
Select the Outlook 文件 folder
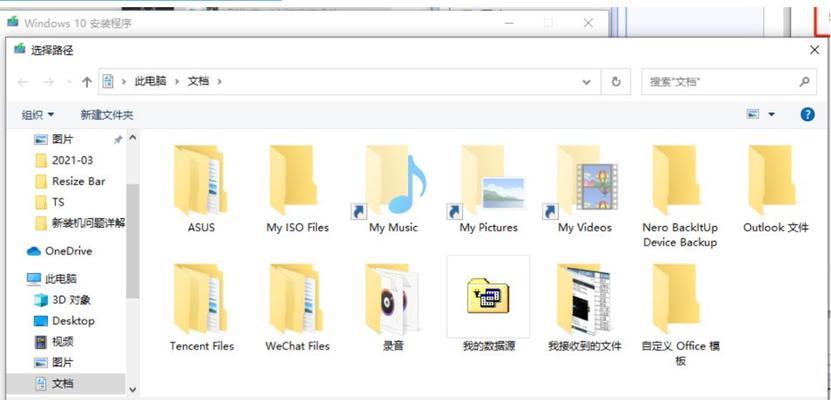point(776,188)
